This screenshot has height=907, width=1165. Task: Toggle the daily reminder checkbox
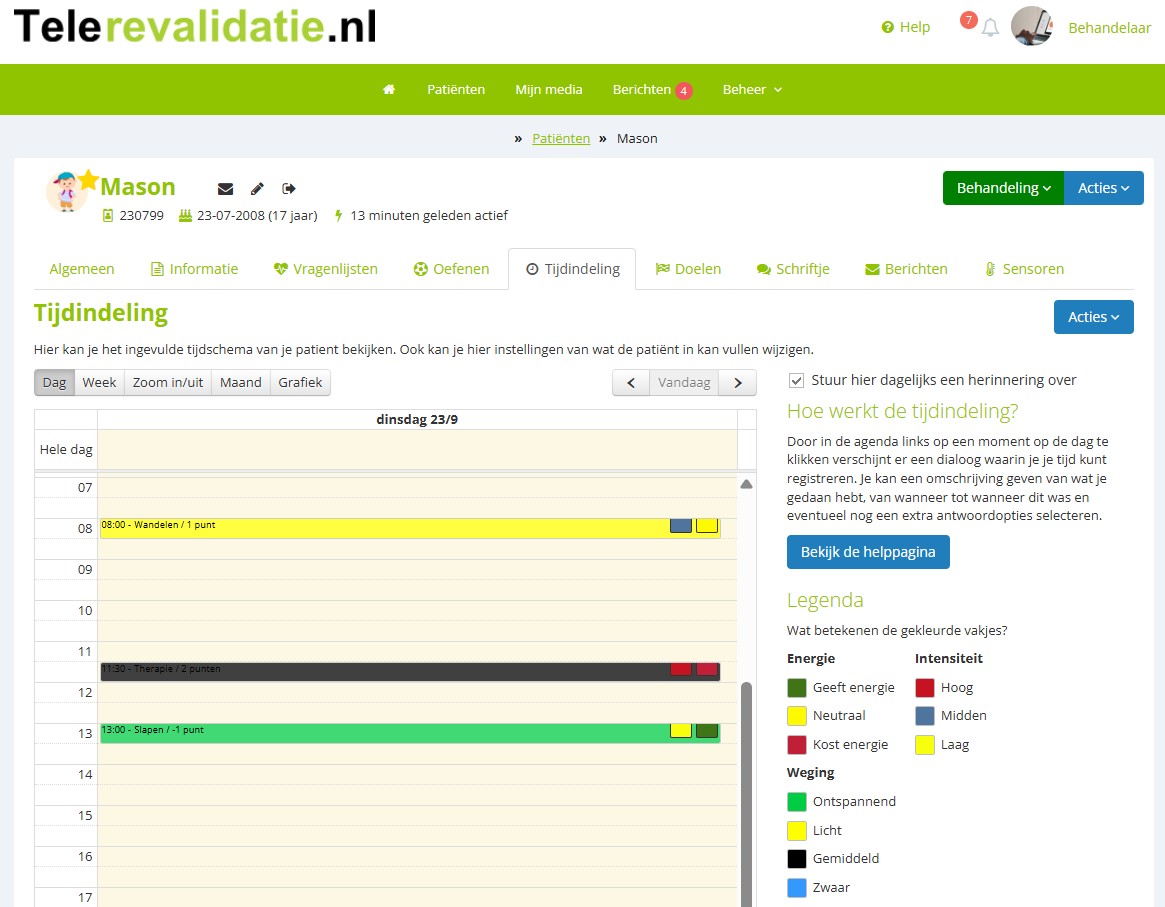[797, 380]
